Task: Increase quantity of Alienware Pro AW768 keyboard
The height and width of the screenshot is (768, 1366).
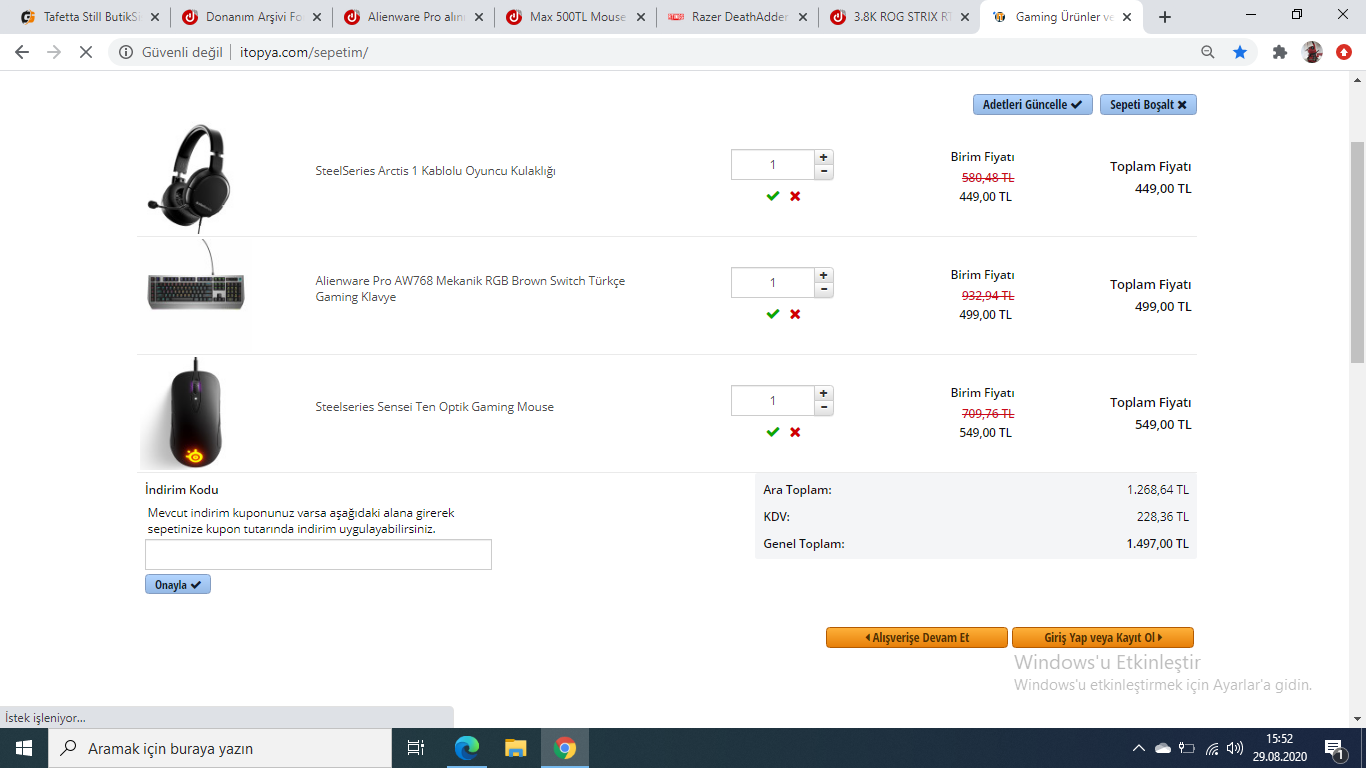Action: coord(824,275)
